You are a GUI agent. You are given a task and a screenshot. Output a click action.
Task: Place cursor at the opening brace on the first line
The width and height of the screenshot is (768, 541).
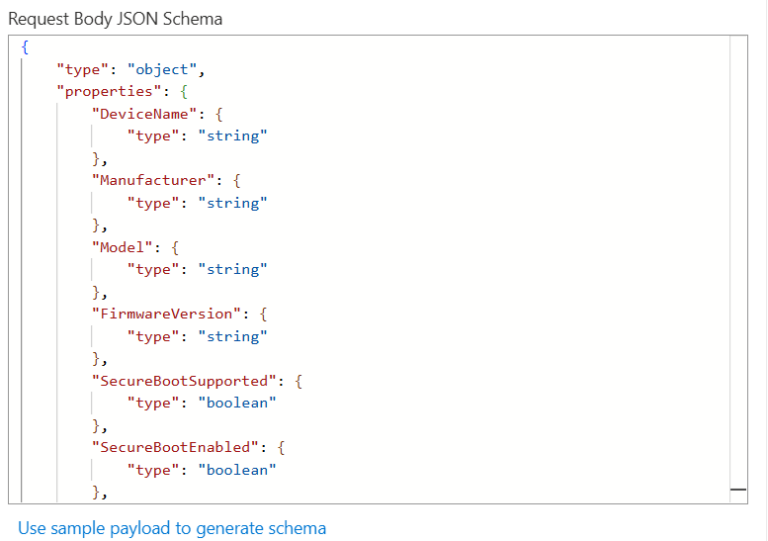[25, 47]
